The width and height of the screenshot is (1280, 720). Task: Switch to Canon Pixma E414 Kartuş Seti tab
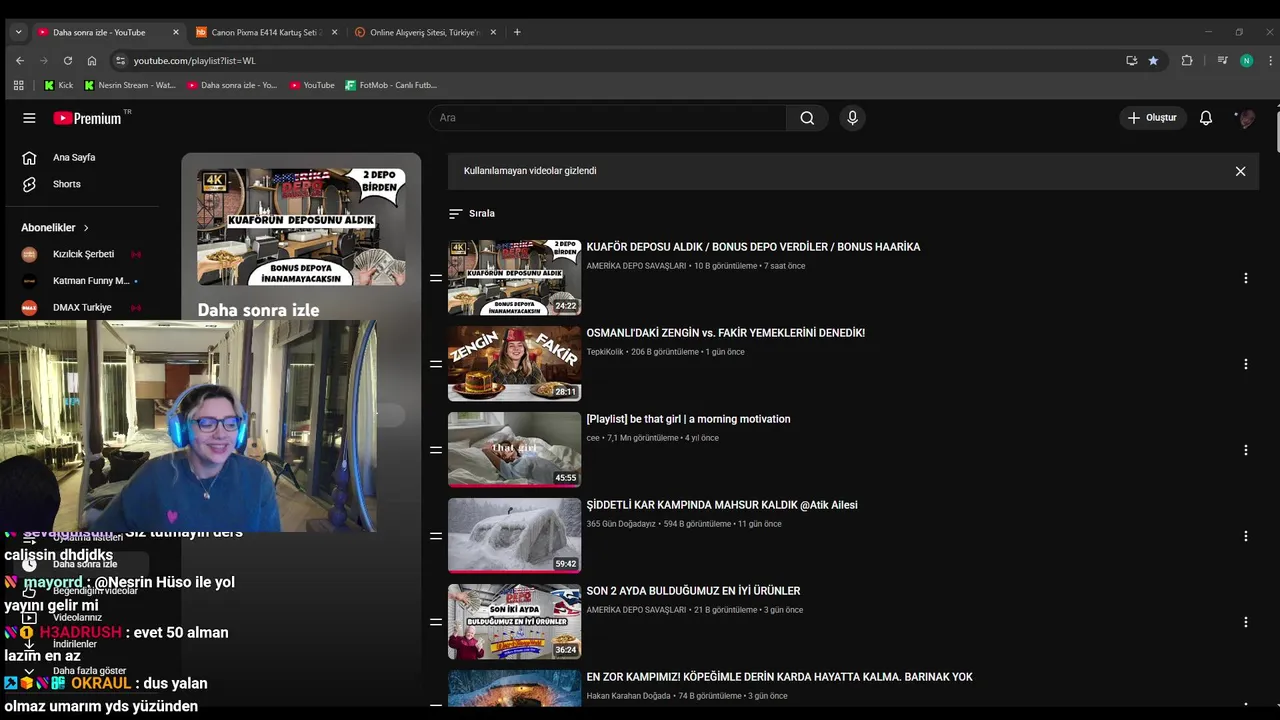coord(266,32)
